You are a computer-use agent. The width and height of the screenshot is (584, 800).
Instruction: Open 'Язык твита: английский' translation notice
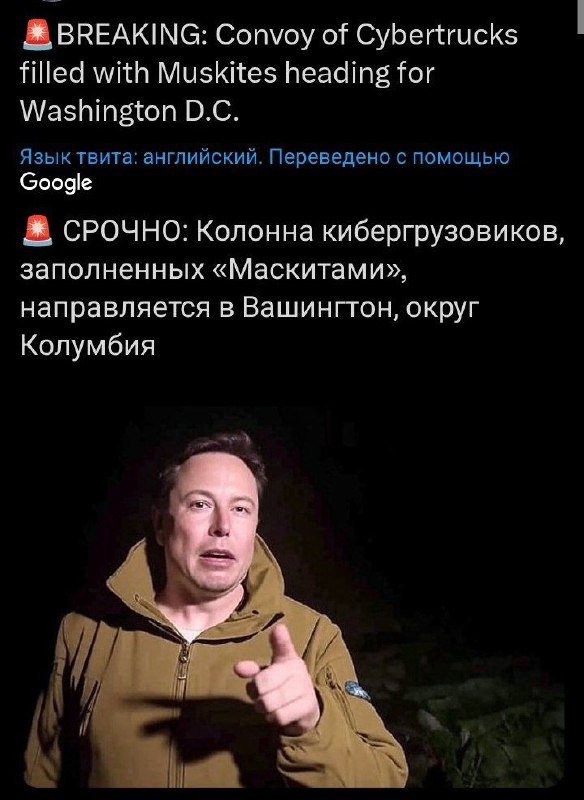click(142, 157)
